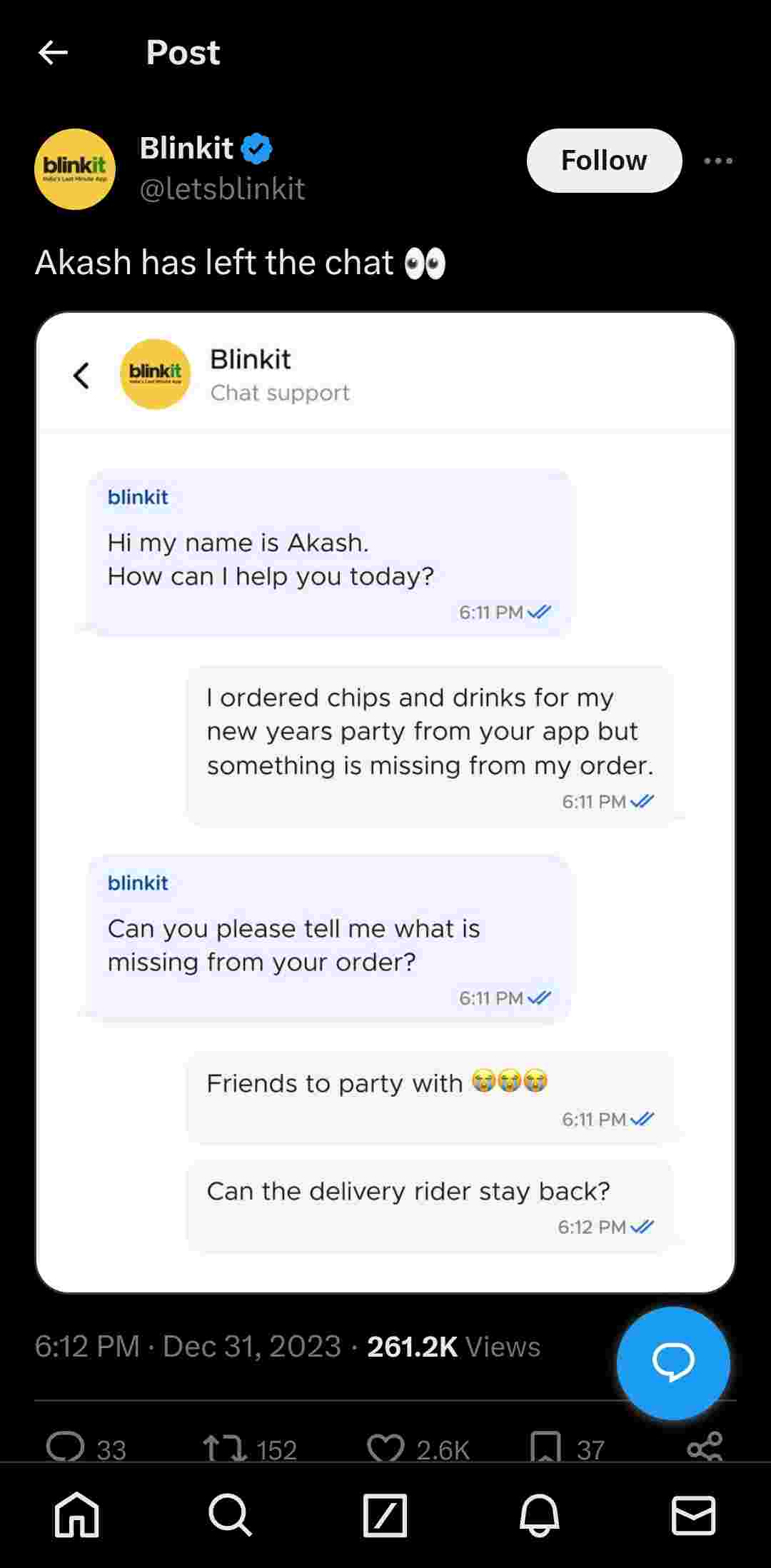Repost this post with 152 reposts

pos(224,1449)
